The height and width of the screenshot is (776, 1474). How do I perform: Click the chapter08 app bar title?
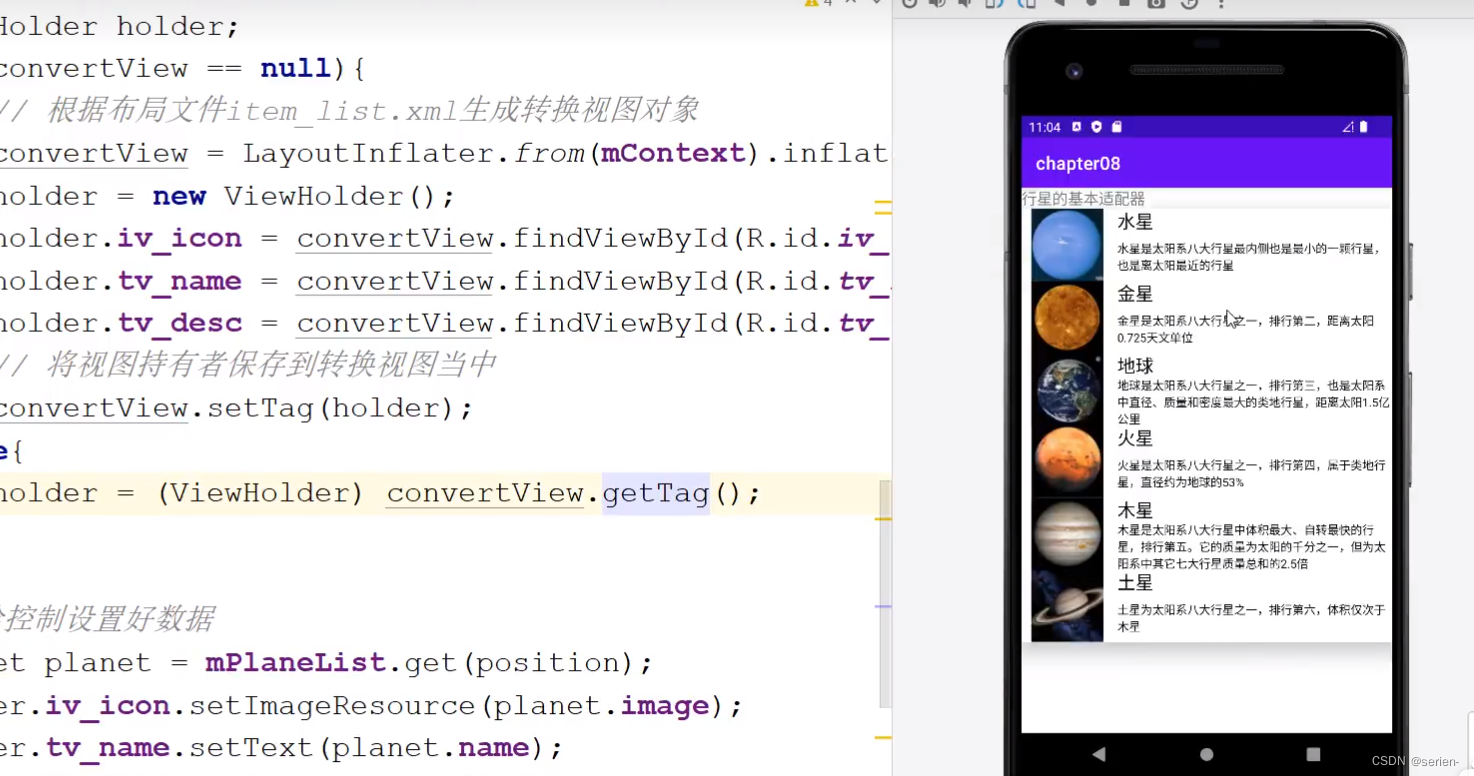1078,163
